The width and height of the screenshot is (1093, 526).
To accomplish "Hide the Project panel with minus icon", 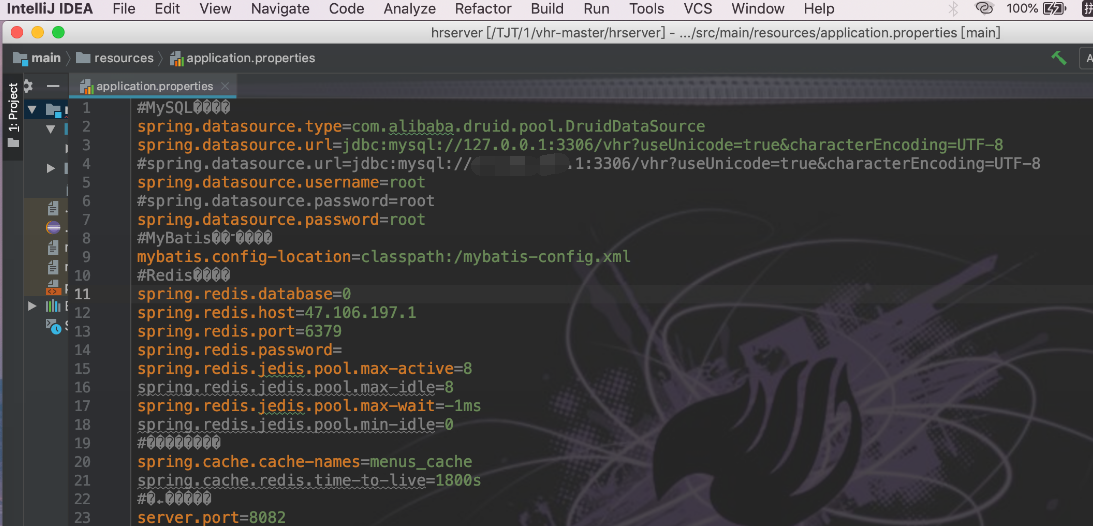I will (x=53, y=86).
